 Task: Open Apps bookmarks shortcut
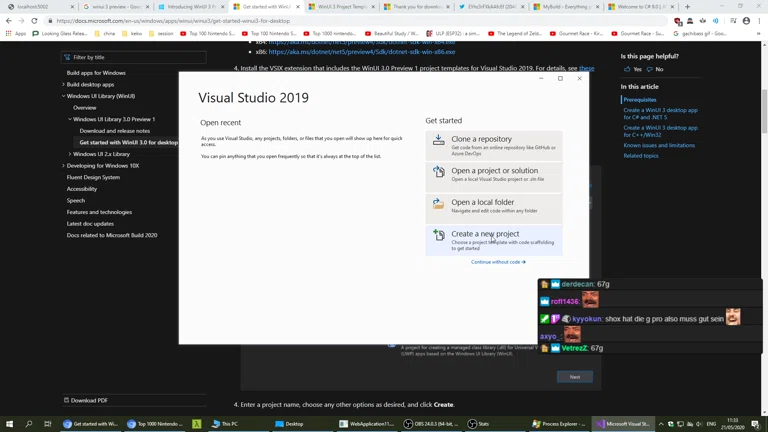pyautogui.click(x=16, y=33)
